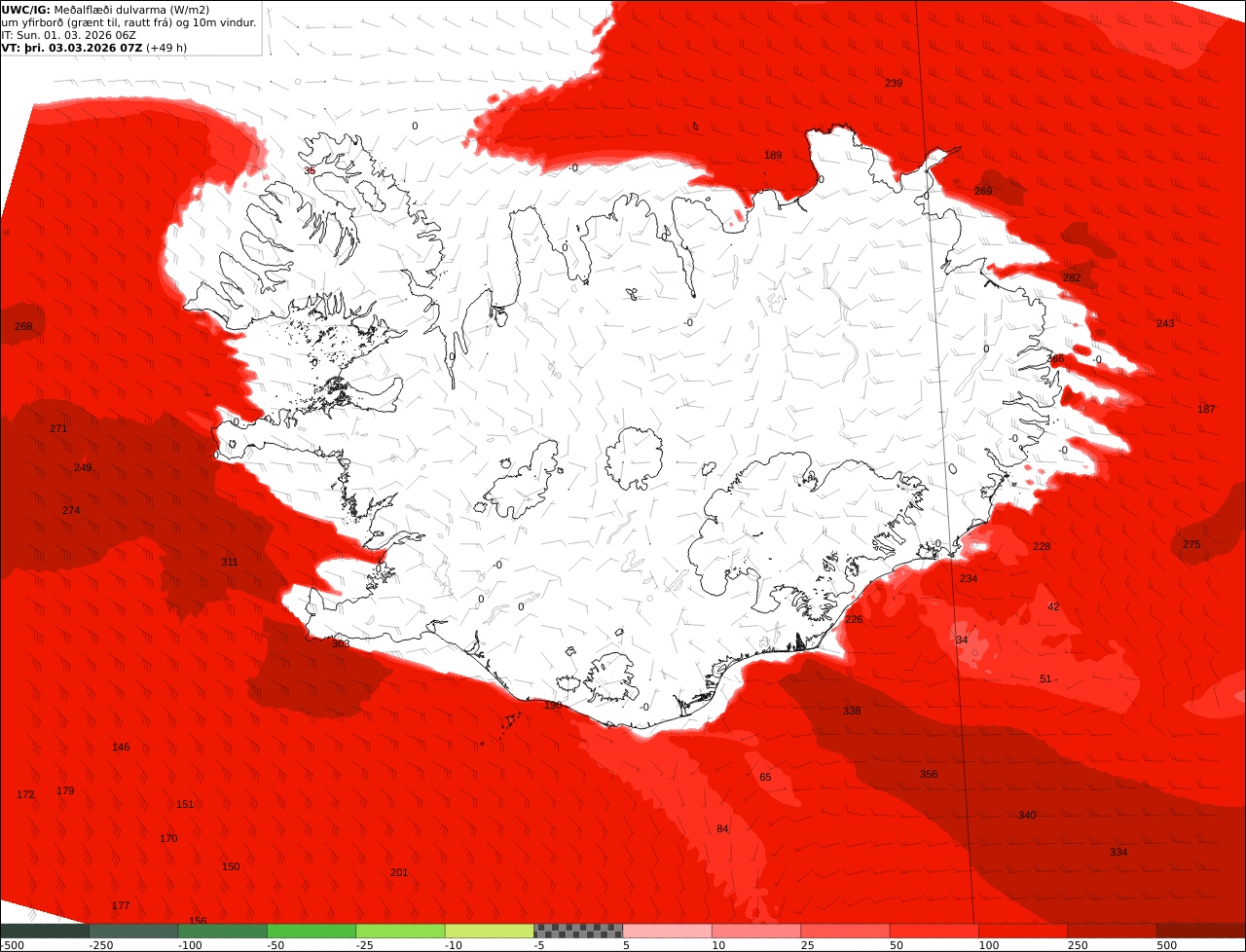This screenshot has height=952, width=1246.
Task: Click the title line 'UWC/IG: Meðalflæði dulvarma (W/m2)'
Action: tap(105, 10)
